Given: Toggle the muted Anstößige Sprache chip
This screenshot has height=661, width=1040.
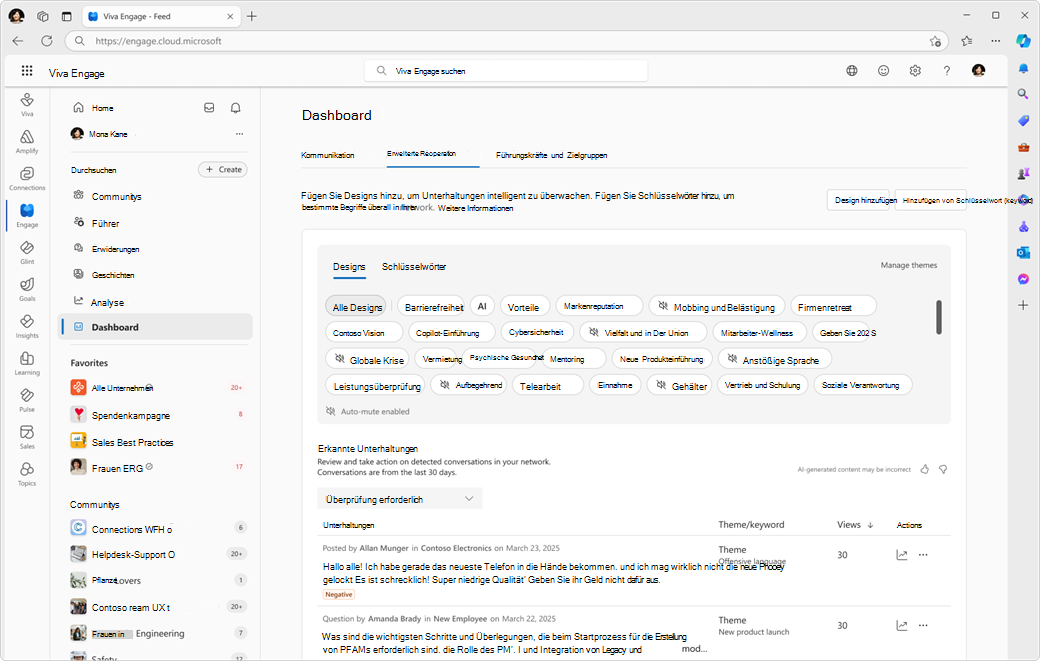Looking at the screenshot, I should click(x=775, y=360).
